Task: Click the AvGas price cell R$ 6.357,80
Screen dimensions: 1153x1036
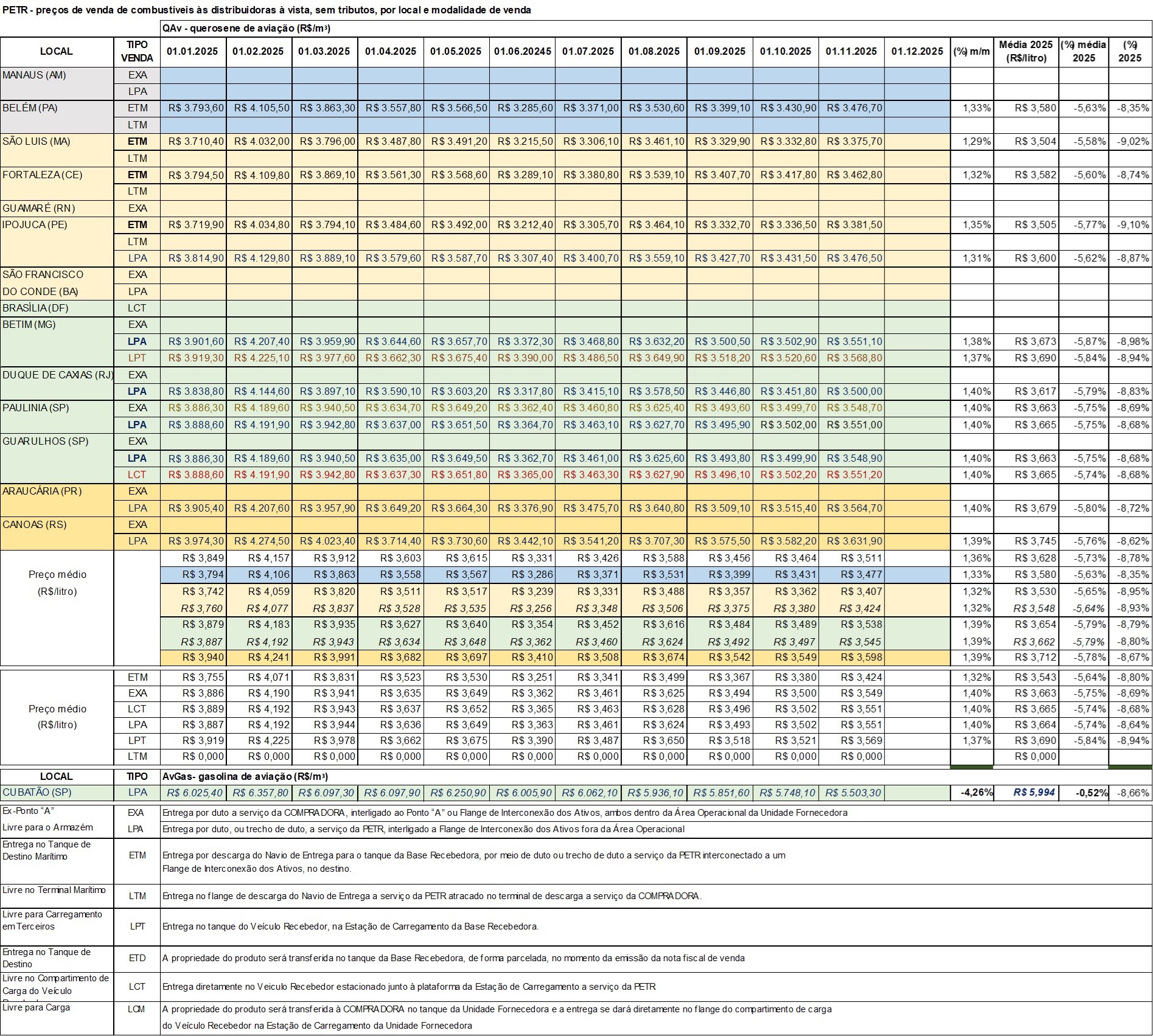Action: [x=259, y=793]
